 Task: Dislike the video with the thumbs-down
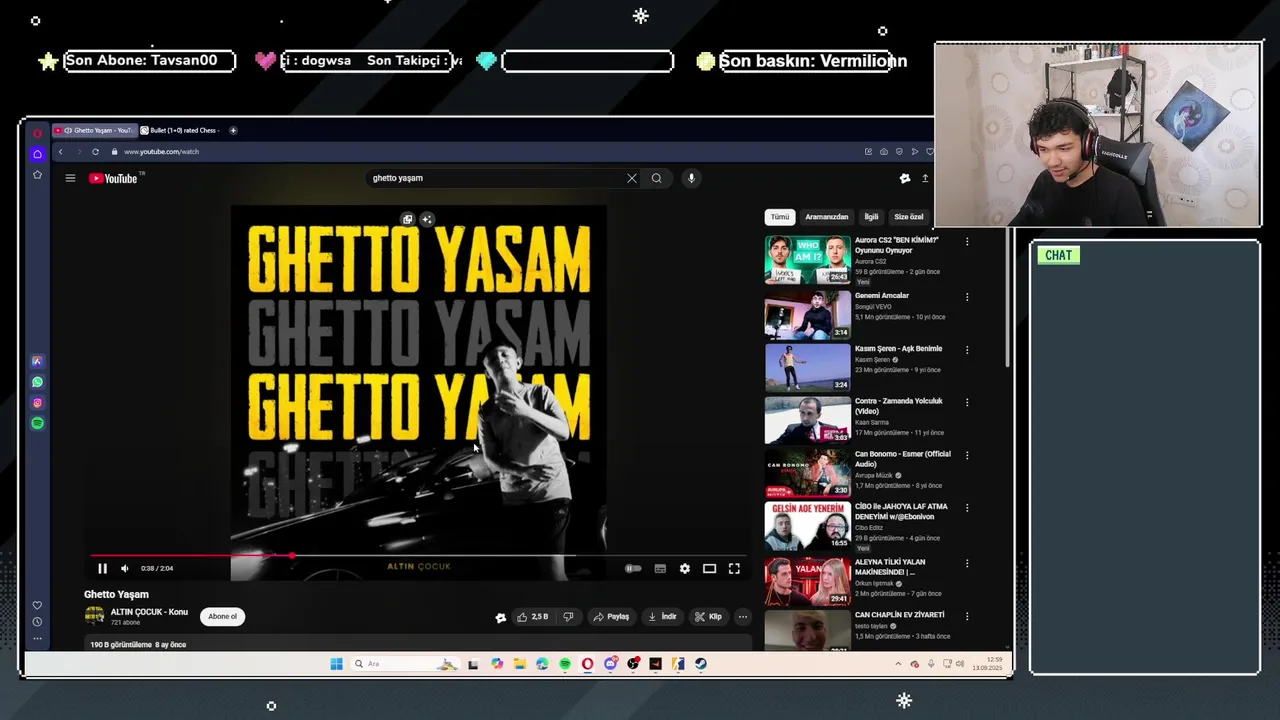(568, 617)
